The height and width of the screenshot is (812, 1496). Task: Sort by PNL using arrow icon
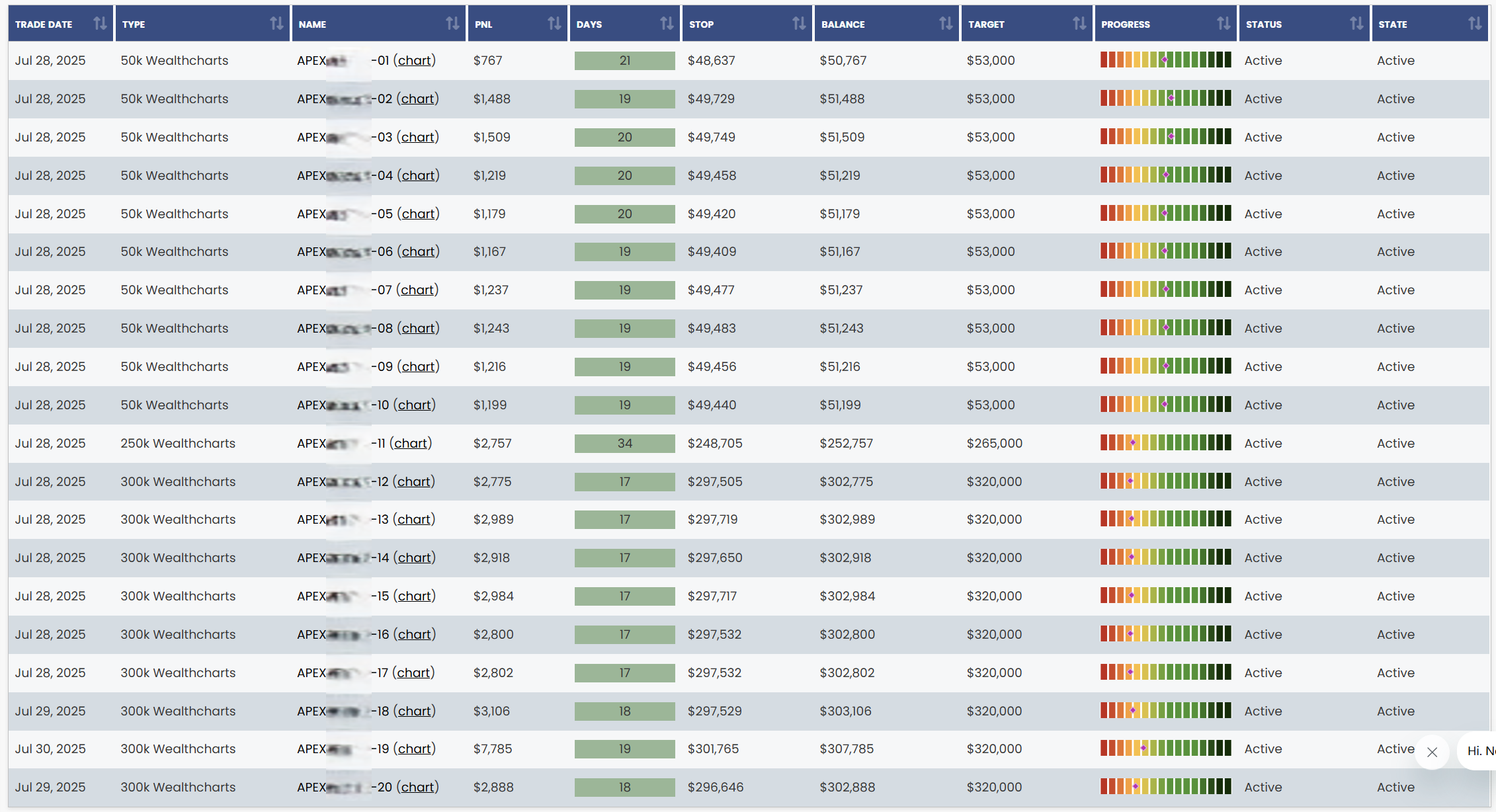(554, 24)
